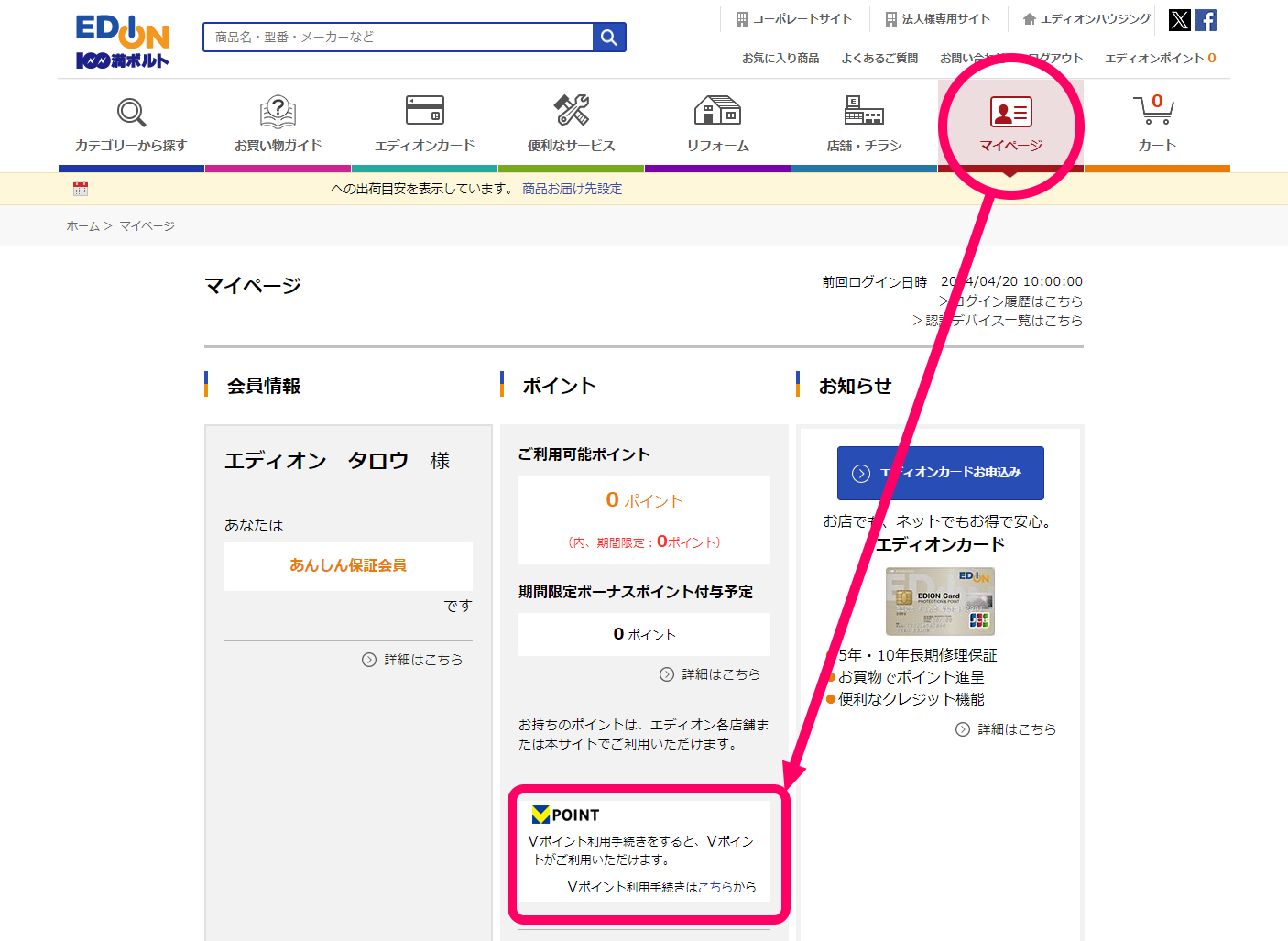
Task: Click the EDION Card image
Action: (940, 601)
